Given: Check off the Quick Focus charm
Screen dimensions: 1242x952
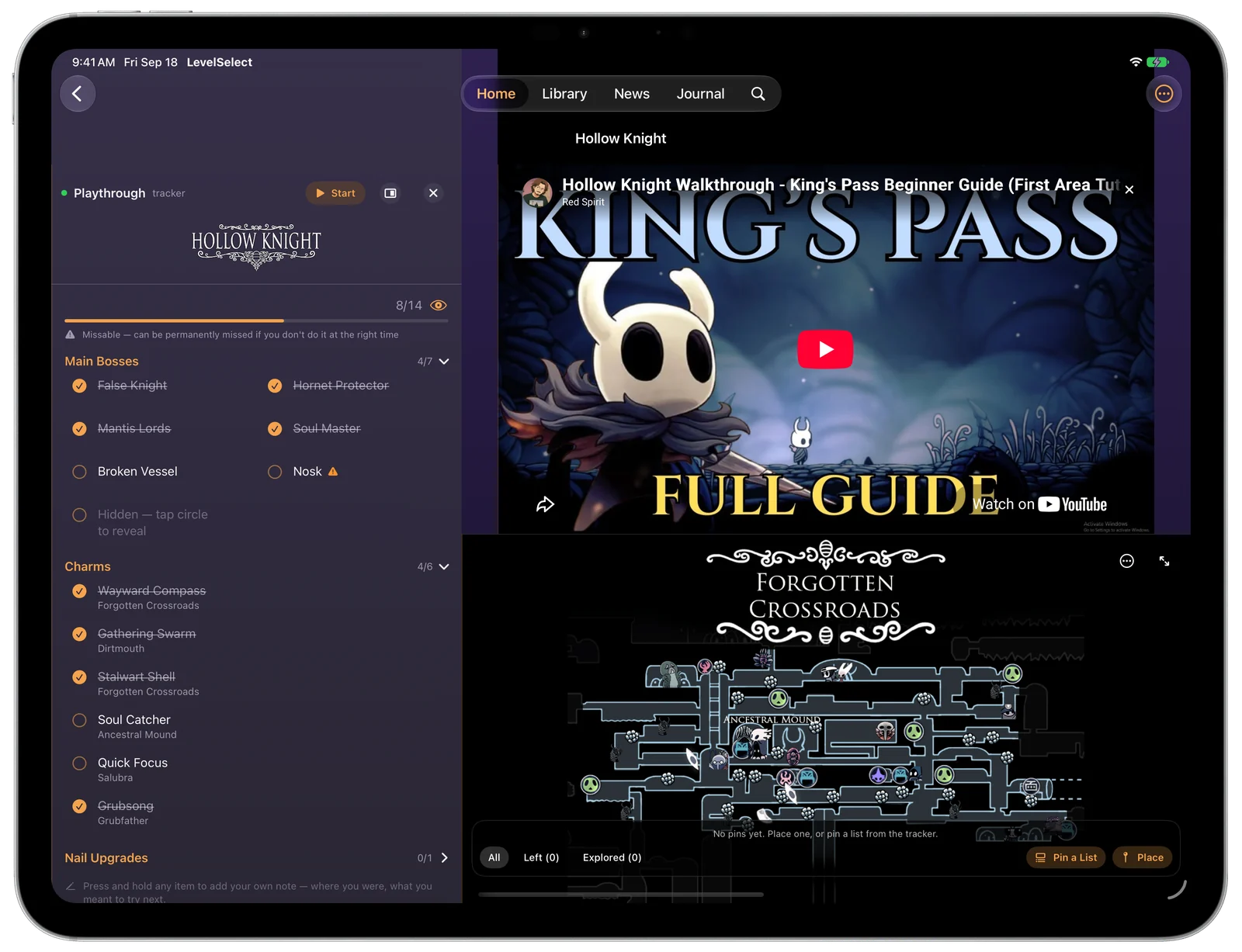Looking at the screenshot, I should [x=79, y=763].
